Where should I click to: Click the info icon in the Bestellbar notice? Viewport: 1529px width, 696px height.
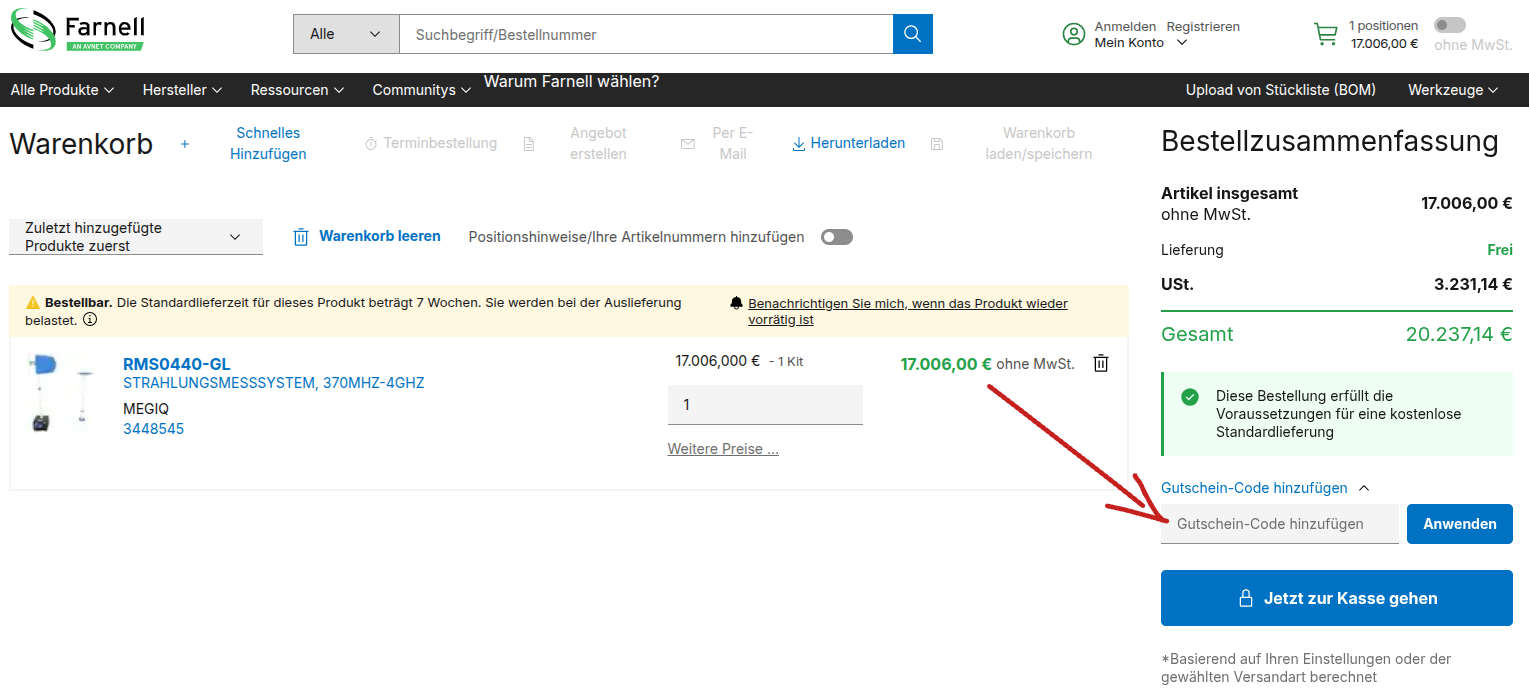[90, 320]
